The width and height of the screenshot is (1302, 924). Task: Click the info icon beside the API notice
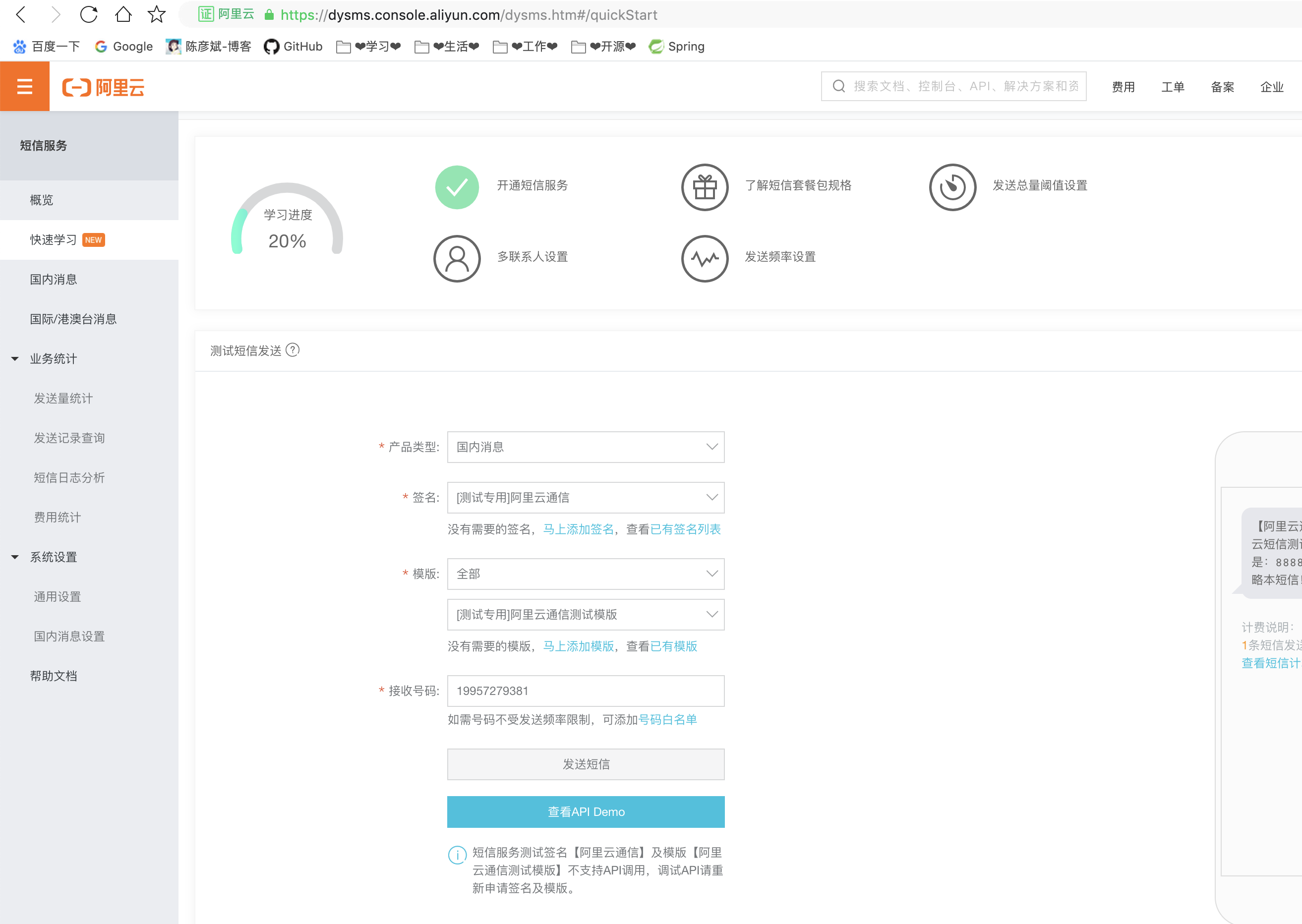(x=457, y=854)
